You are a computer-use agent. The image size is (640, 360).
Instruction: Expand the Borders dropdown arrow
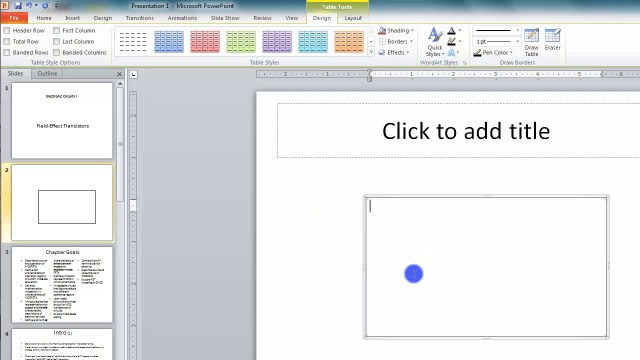click(x=411, y=42)
